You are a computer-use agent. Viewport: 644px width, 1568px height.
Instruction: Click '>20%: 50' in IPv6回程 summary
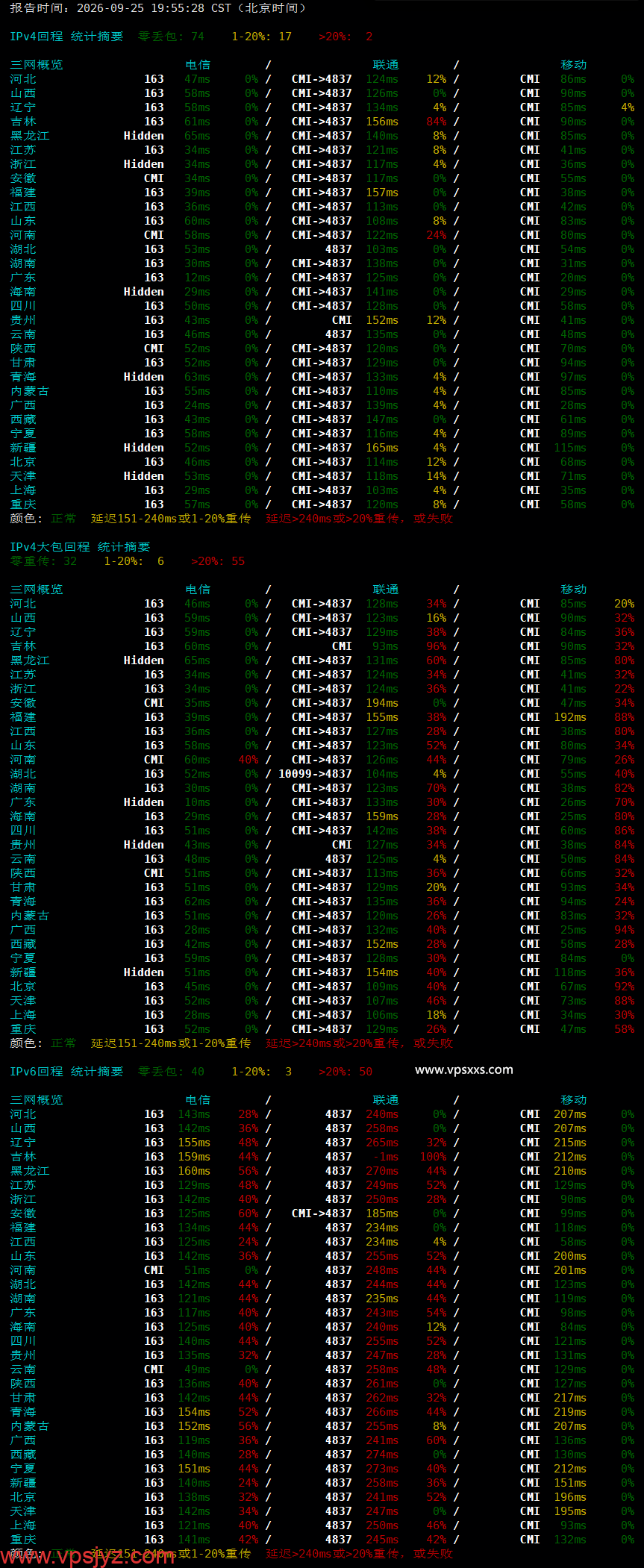coord(346,1072)
